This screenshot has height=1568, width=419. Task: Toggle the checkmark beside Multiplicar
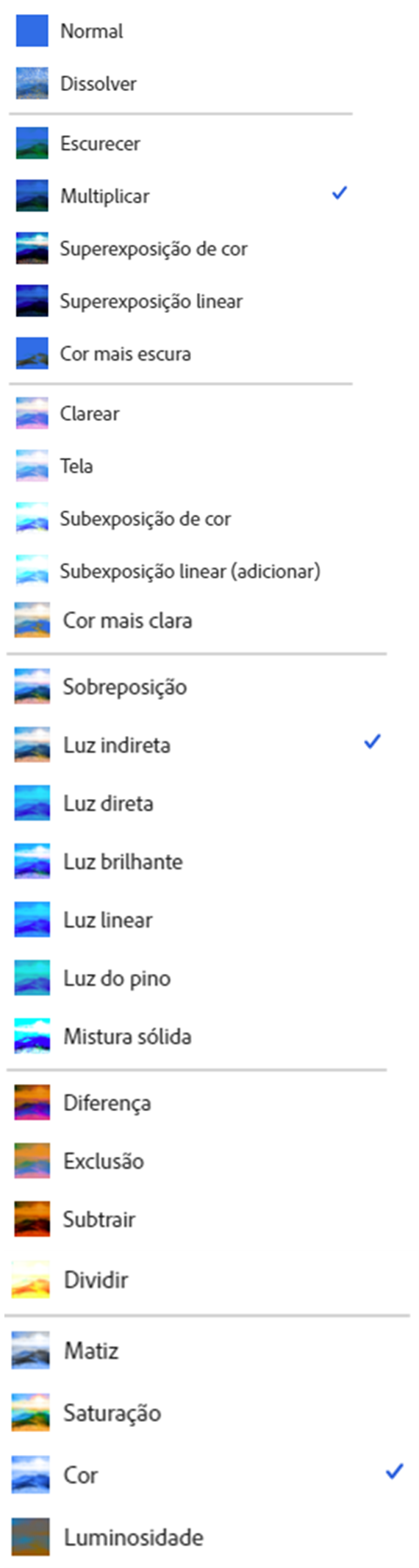pyautogui.click(x=339, y=193)
